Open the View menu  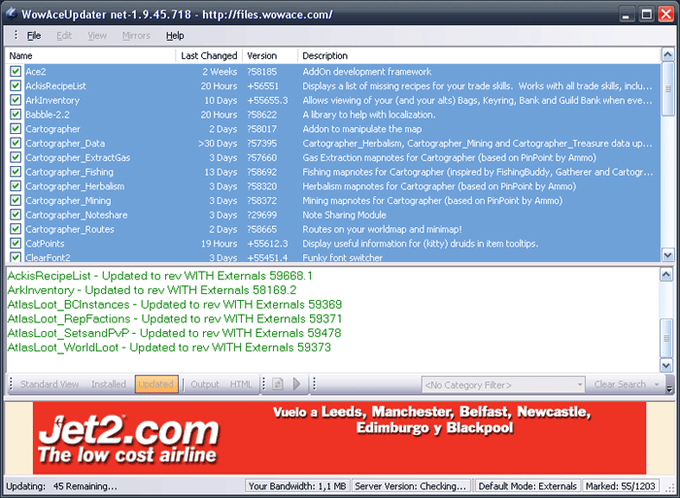[97, 36]
